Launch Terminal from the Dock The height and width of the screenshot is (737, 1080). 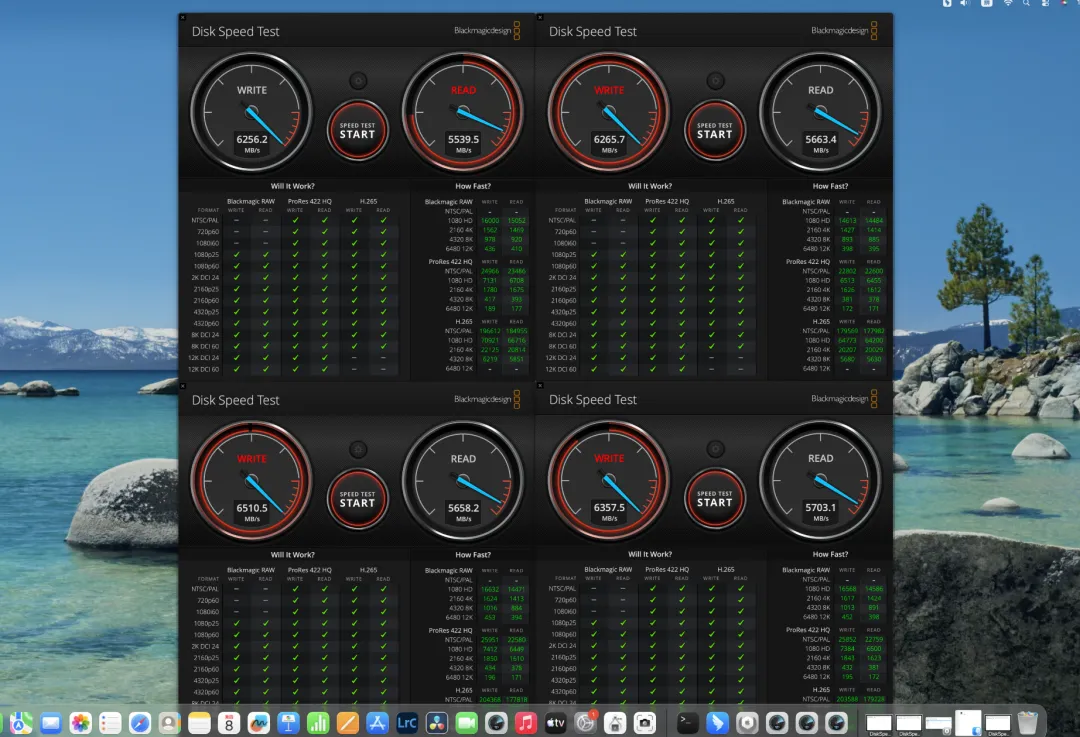coord(687,723)
